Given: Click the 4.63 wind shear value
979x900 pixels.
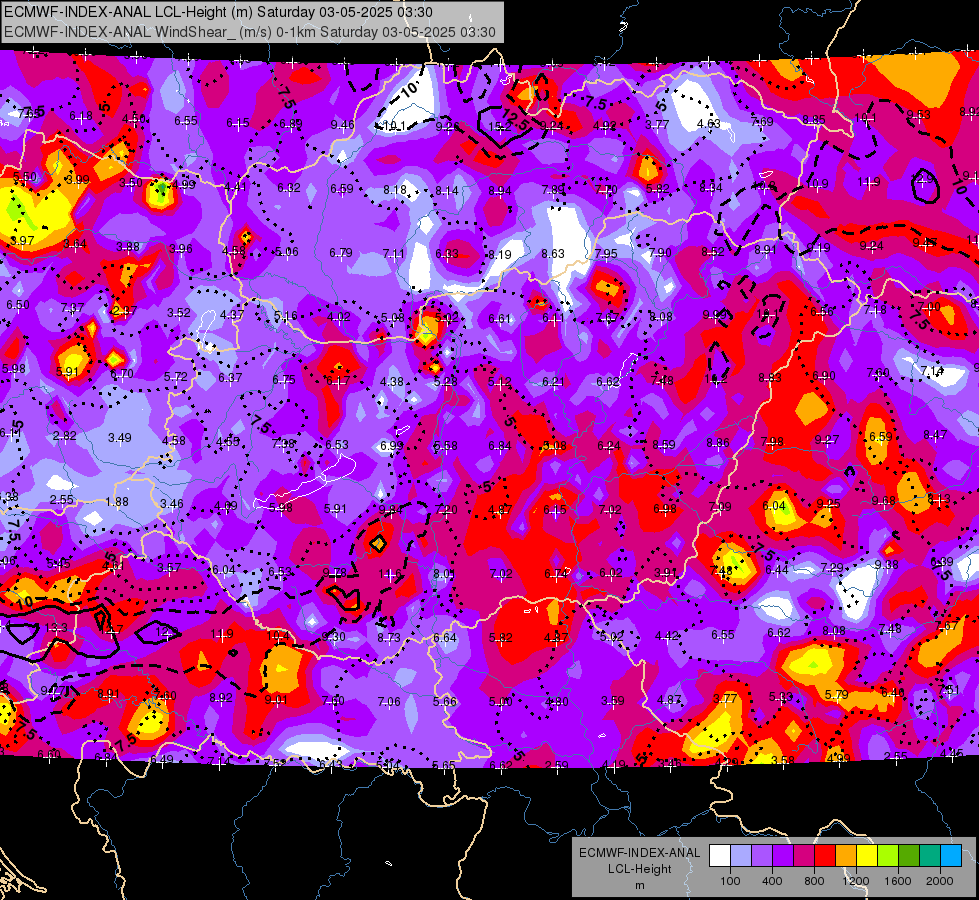Looking at the screenshot, I should click(709, 124).
